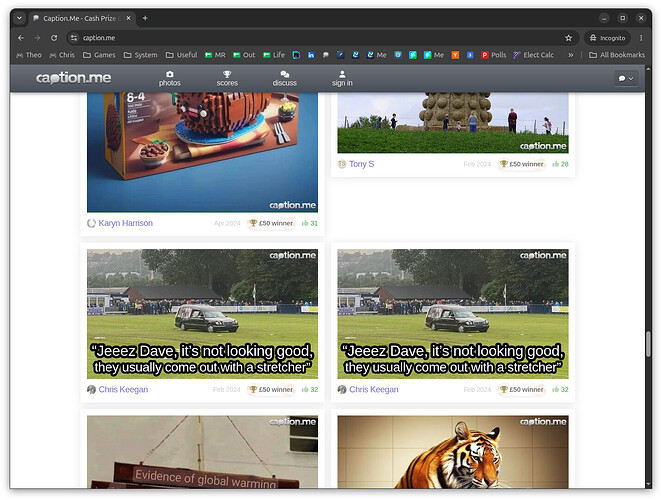Screen dimensions: 661x500
Task: Click thumbs-up 31 on Karyn Harrison's caption
Action: [x=310, y=223]
